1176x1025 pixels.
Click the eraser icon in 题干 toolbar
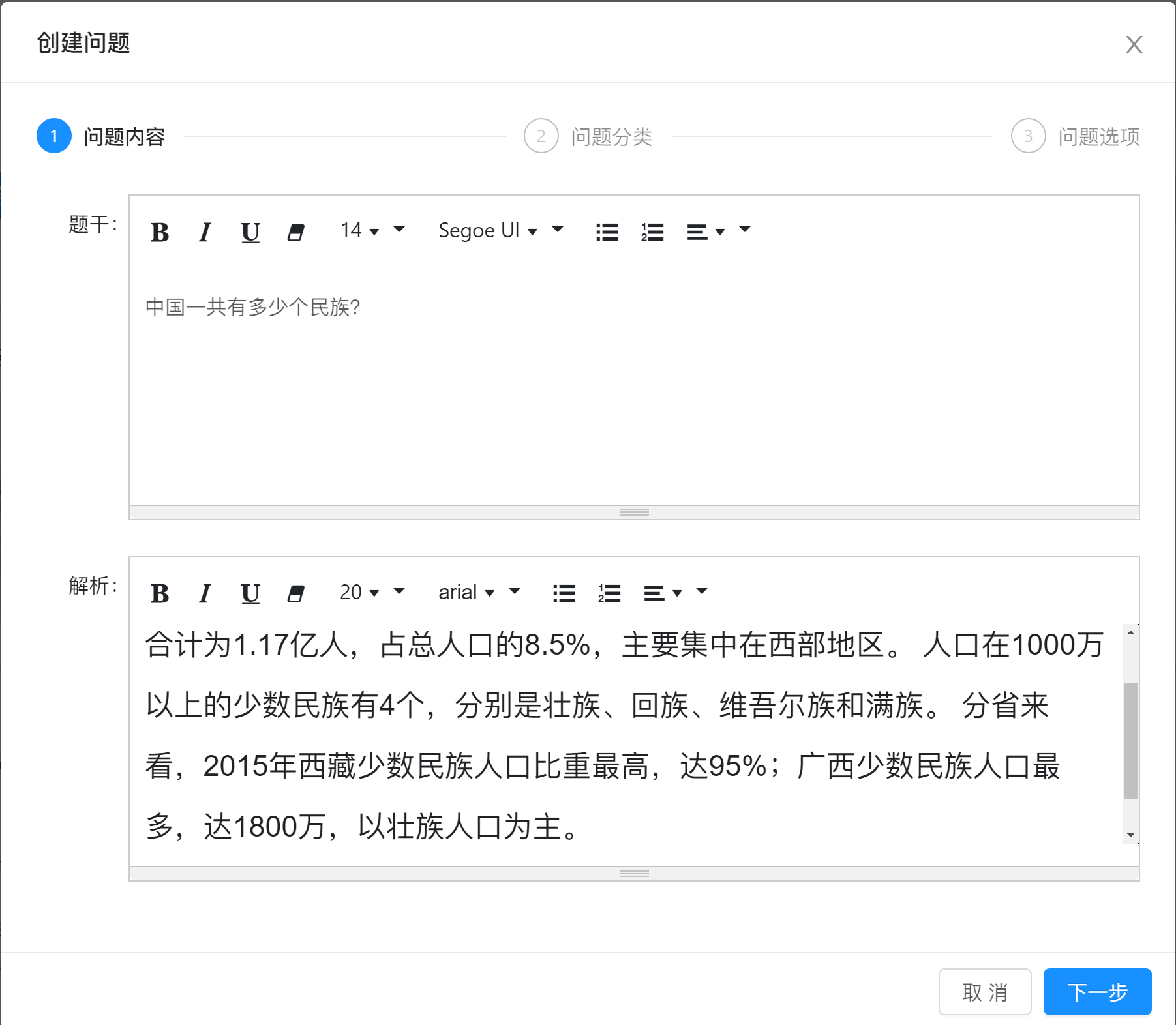(296, 232)
